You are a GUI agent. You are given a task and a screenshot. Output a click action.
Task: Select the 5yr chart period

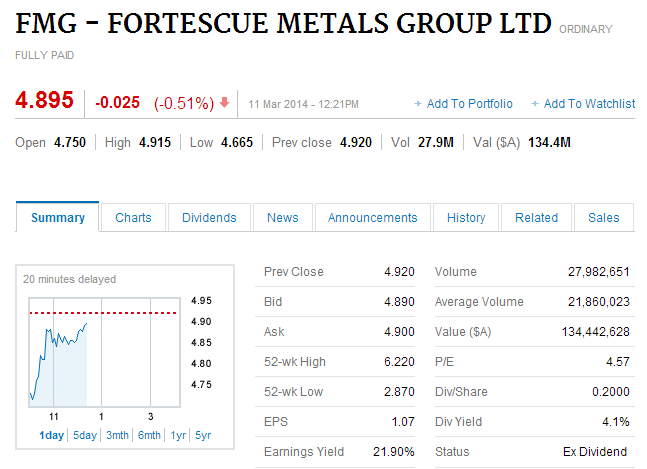[x=203, y=435]
